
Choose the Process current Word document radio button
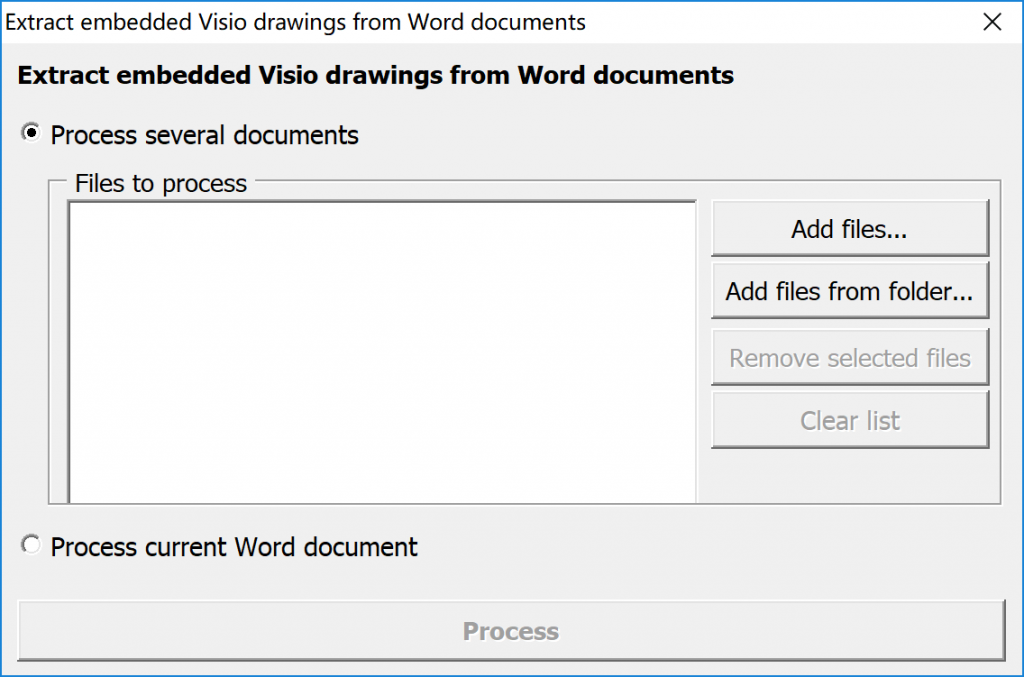pos(32,546)
